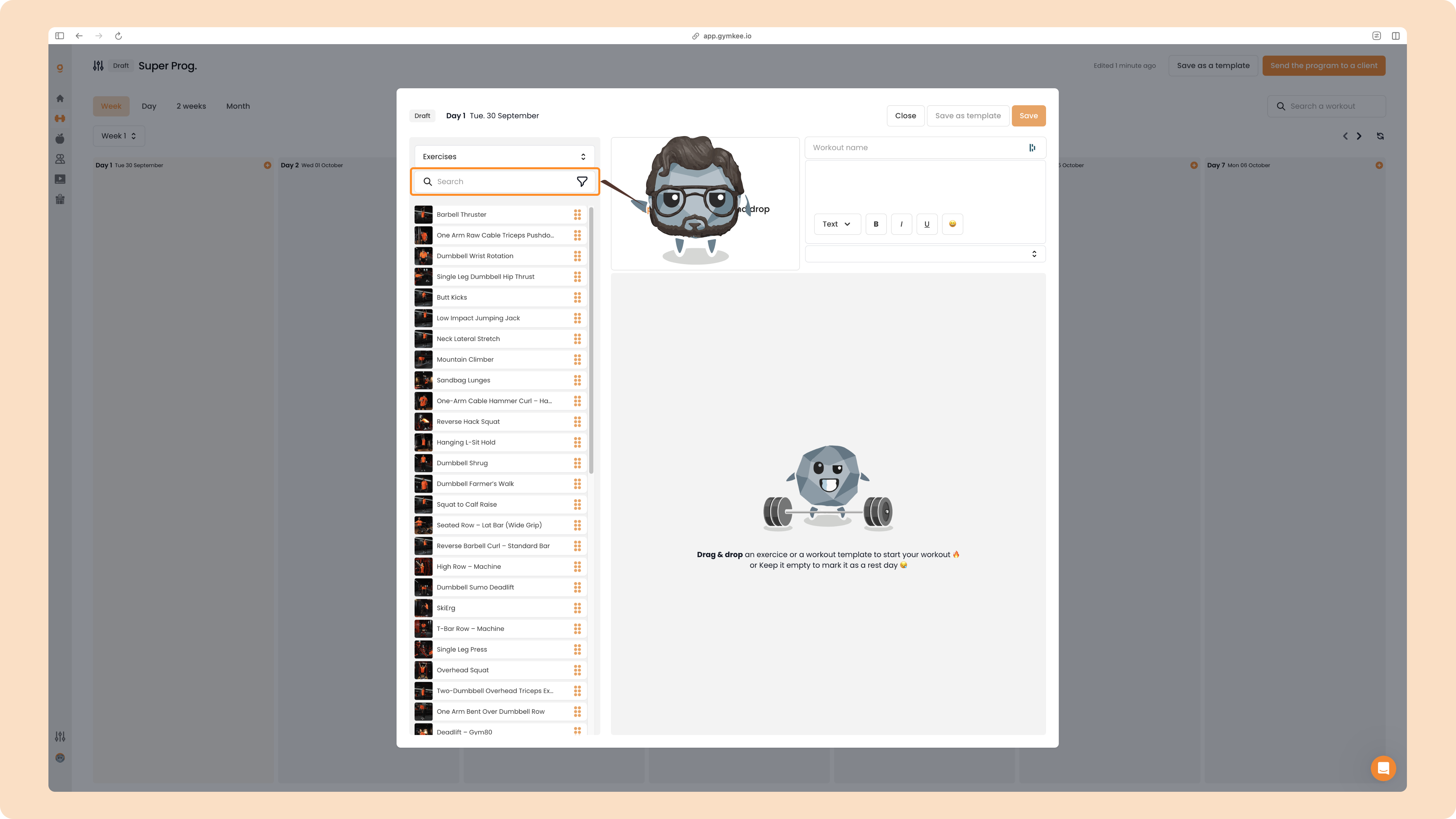Select the Neck Lateral Stretch exercise
Image resolution: width=1456 pixels, height=819 pixels.
tap(500, 339)
